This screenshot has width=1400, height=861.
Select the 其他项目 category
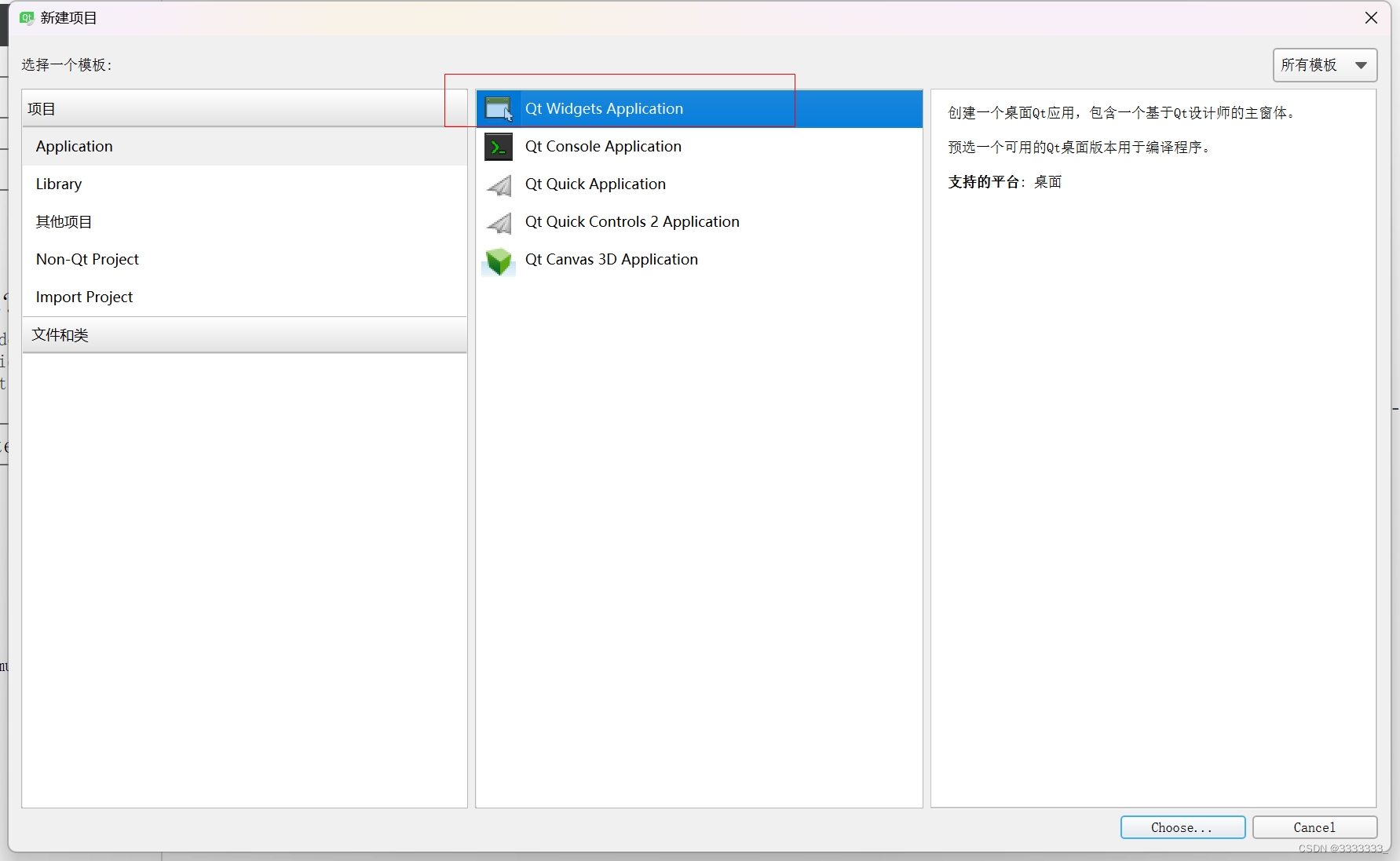click(x=245, y=222)
